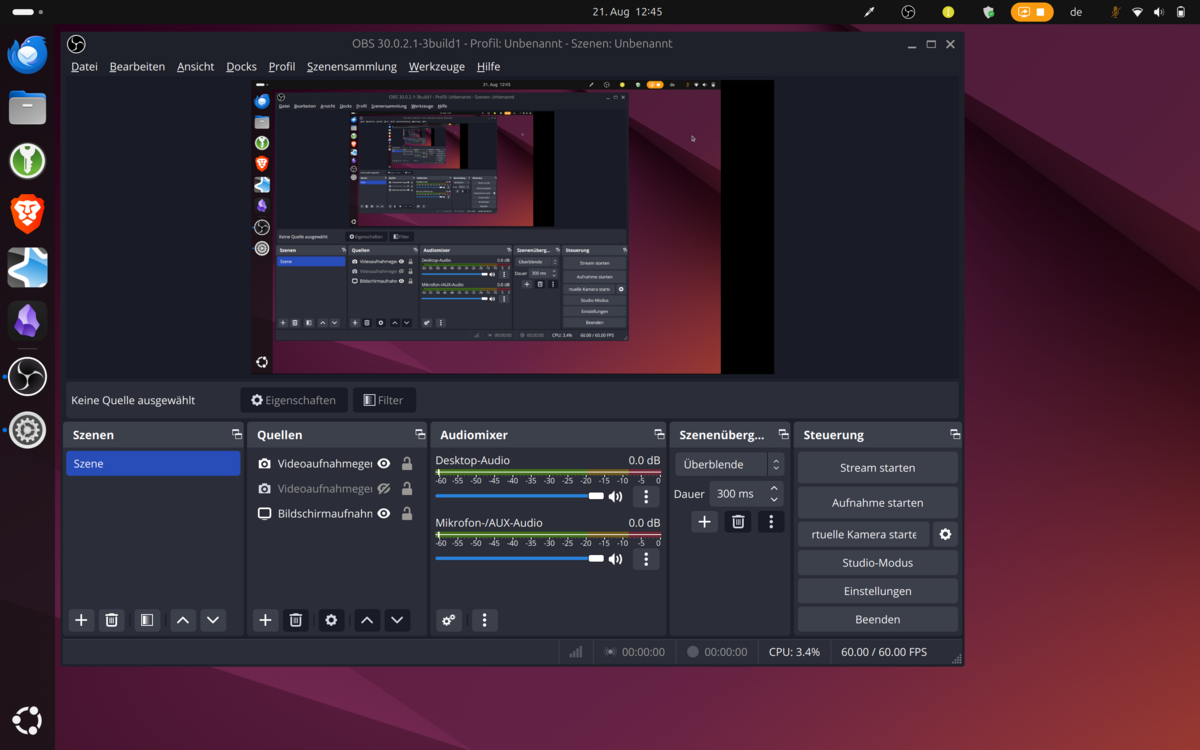This screenshot has height=750, width=1200.
Task: Open the Werkzeuge menu
Action: 437,66
